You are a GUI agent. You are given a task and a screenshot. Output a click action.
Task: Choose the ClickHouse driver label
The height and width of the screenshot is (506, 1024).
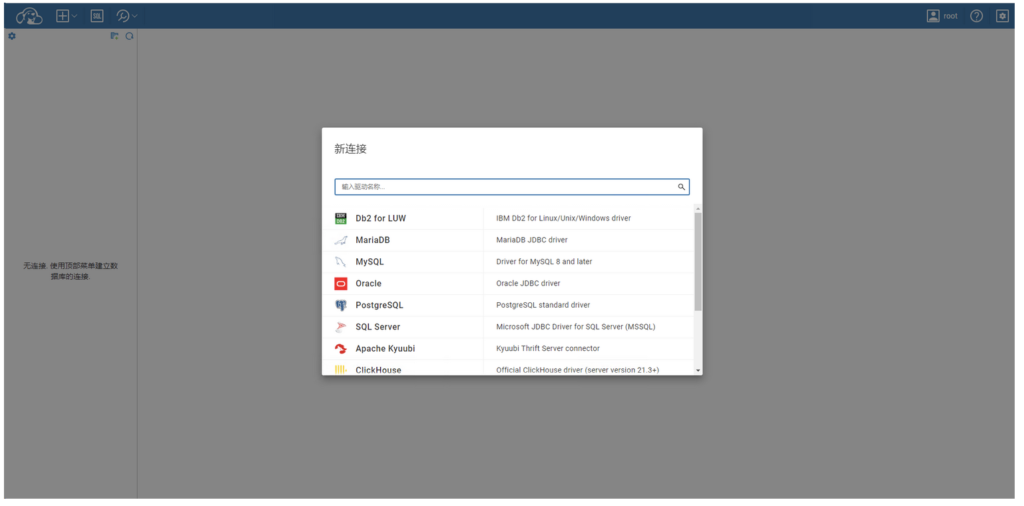[x=378, y=370]
